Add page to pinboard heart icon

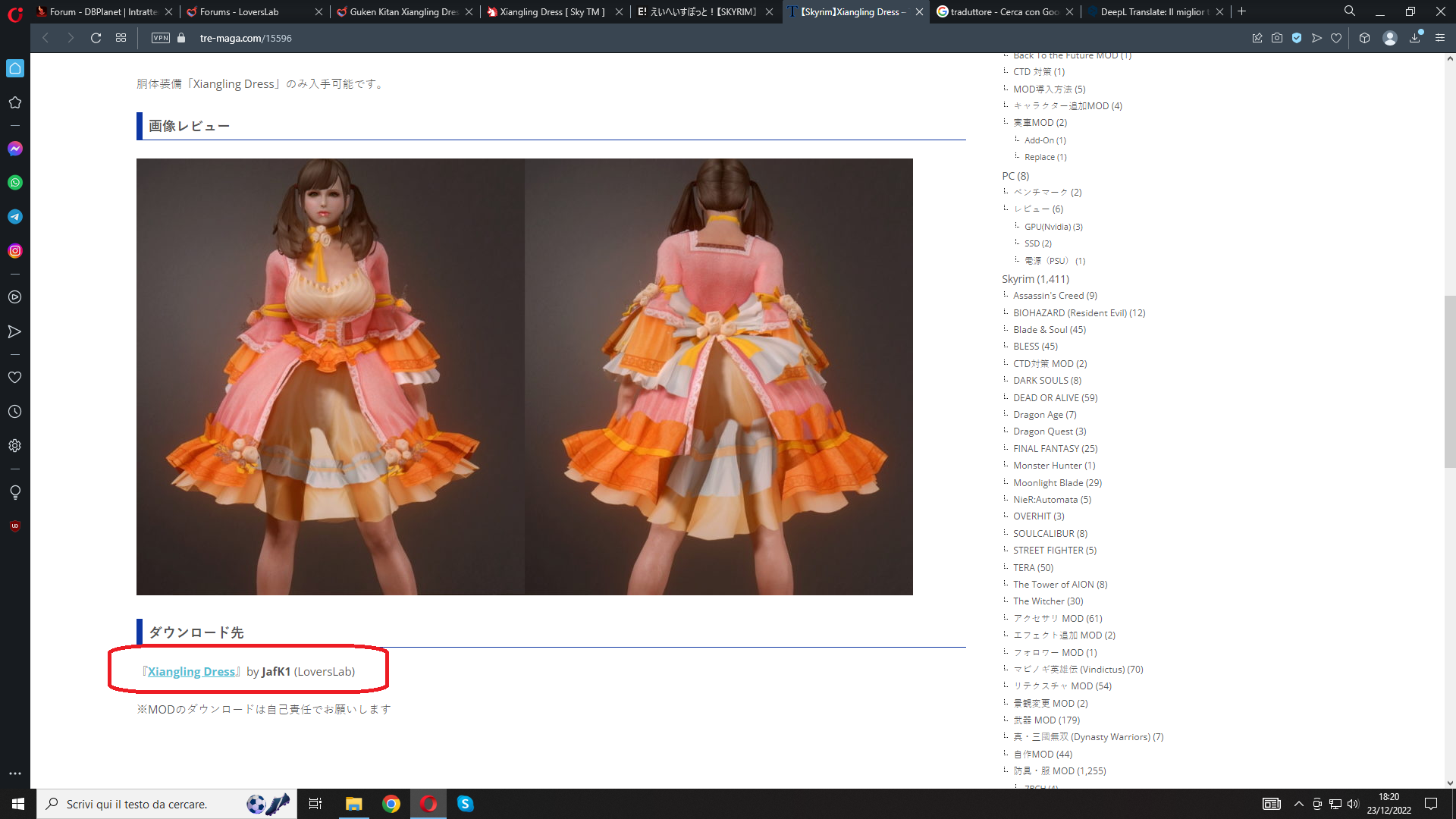click(x=1336, y=38)
